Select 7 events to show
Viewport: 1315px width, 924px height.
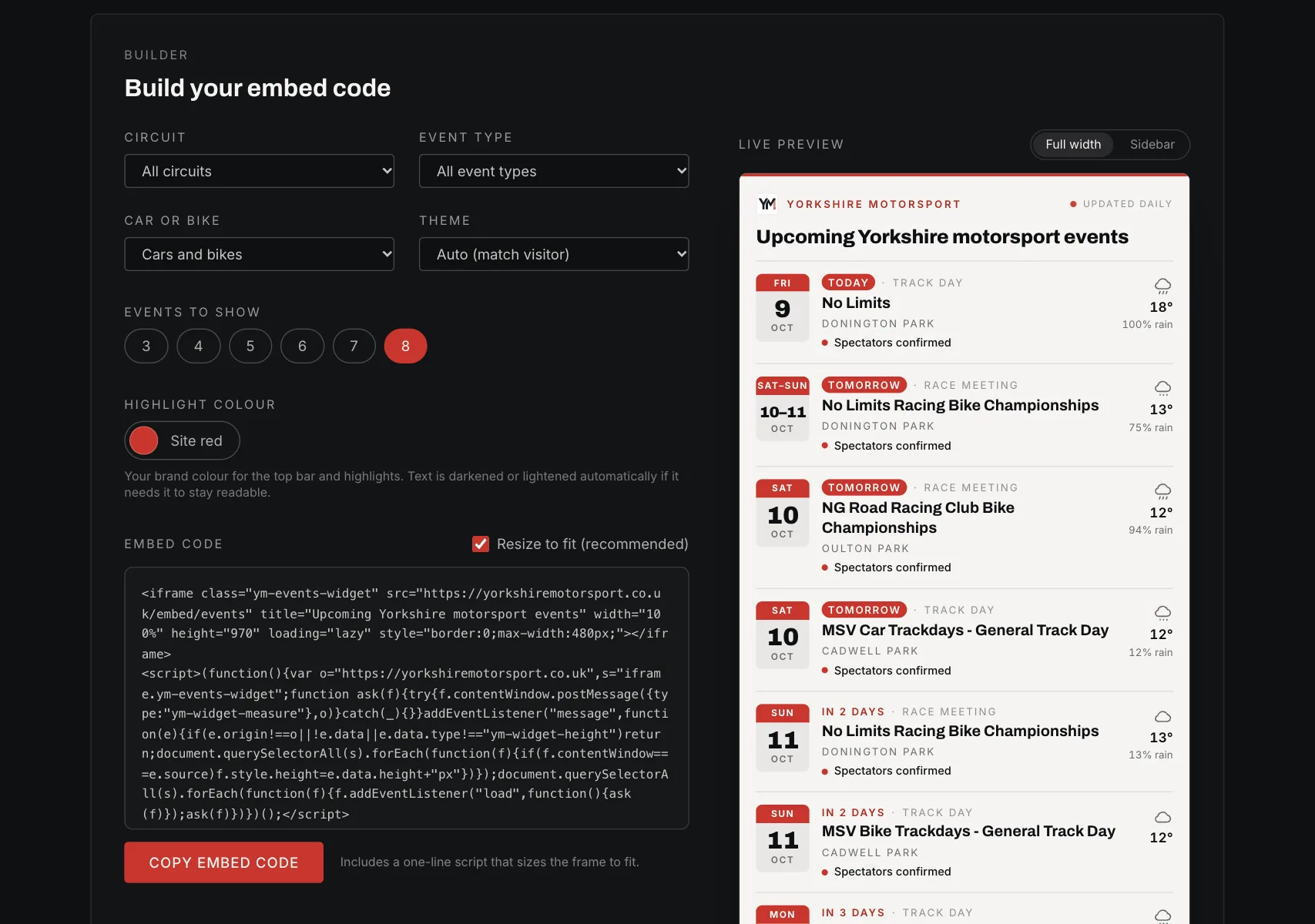(x=354, y=346)
